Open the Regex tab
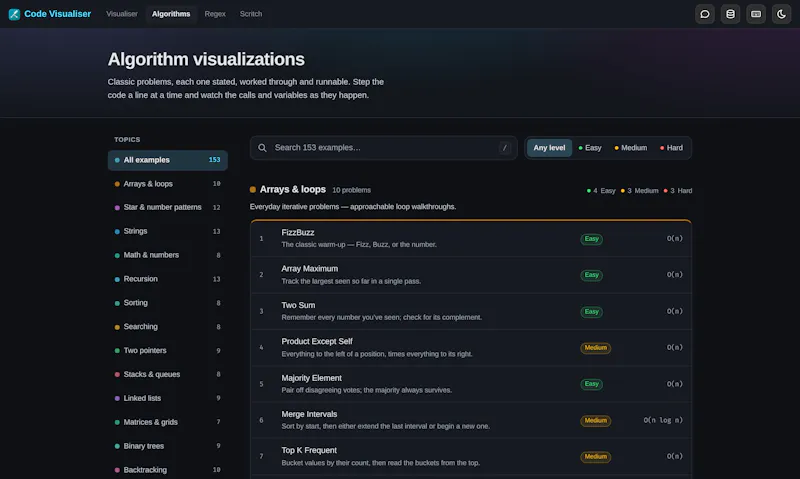 click(215, 14)
